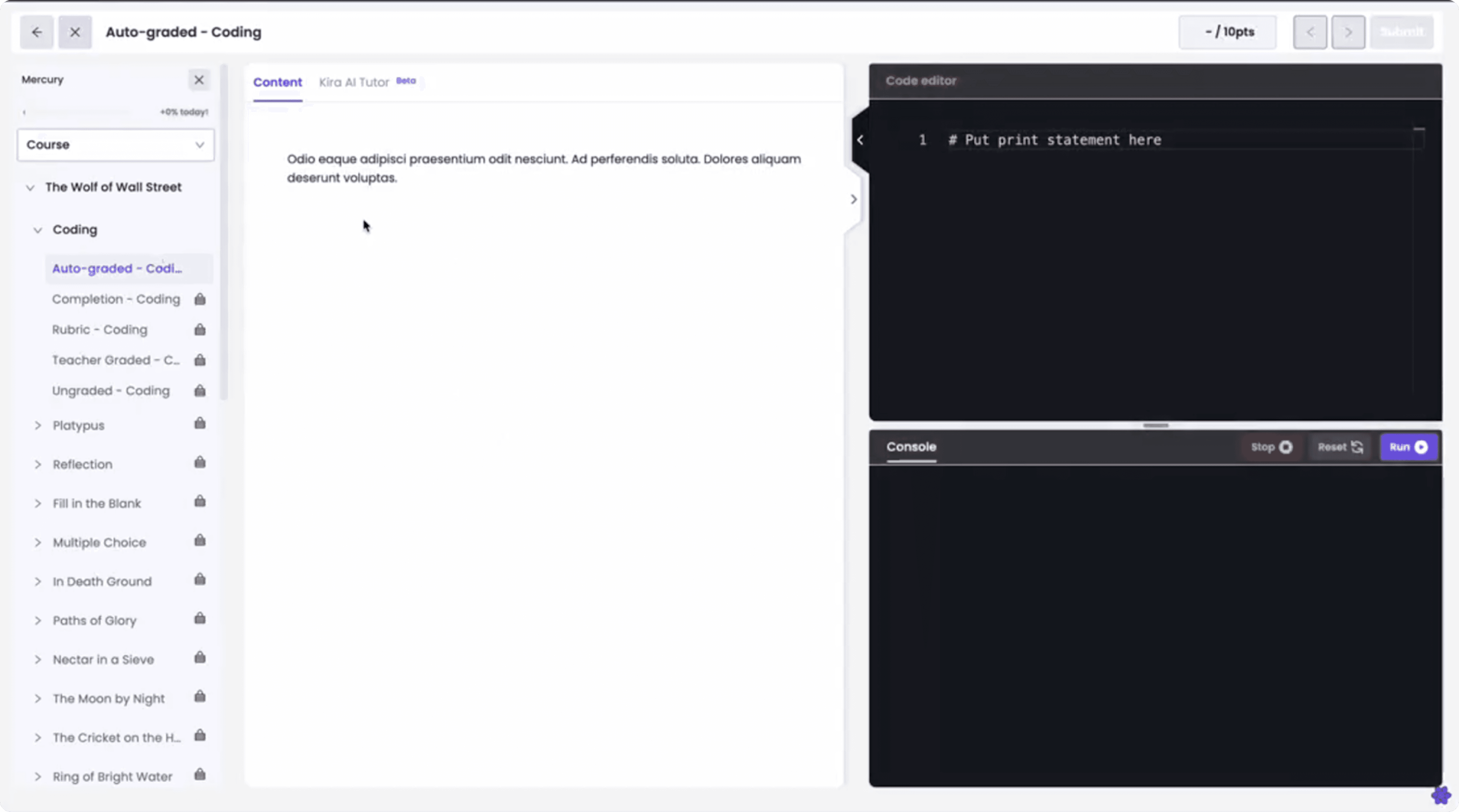The width and height of the screenshot is (1459, 812).
Task: Collapse the Coding folder
Action: (x=37, y=230)
